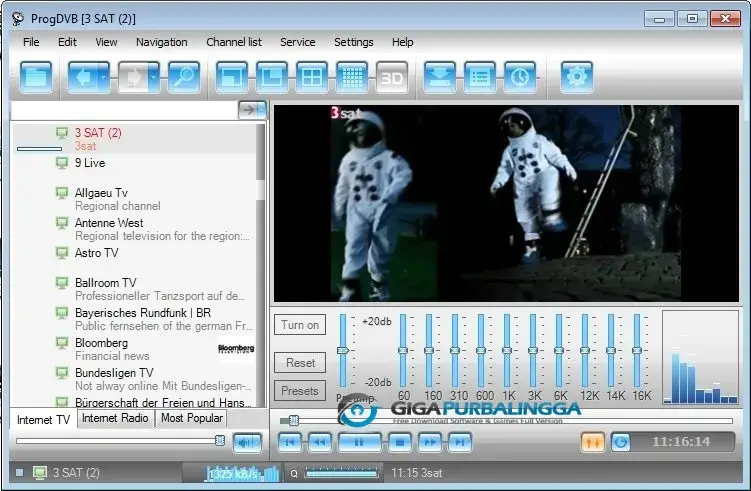The width and height of the screenshot is (751, 491).
Task: Go back with the left arrow toolbar button
Action: 82,77
